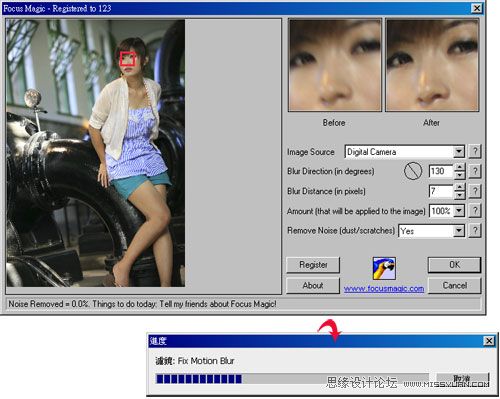This screenshot has height=399, width=500.
Task: Click the Image Source label
Action: coord(311,152)
